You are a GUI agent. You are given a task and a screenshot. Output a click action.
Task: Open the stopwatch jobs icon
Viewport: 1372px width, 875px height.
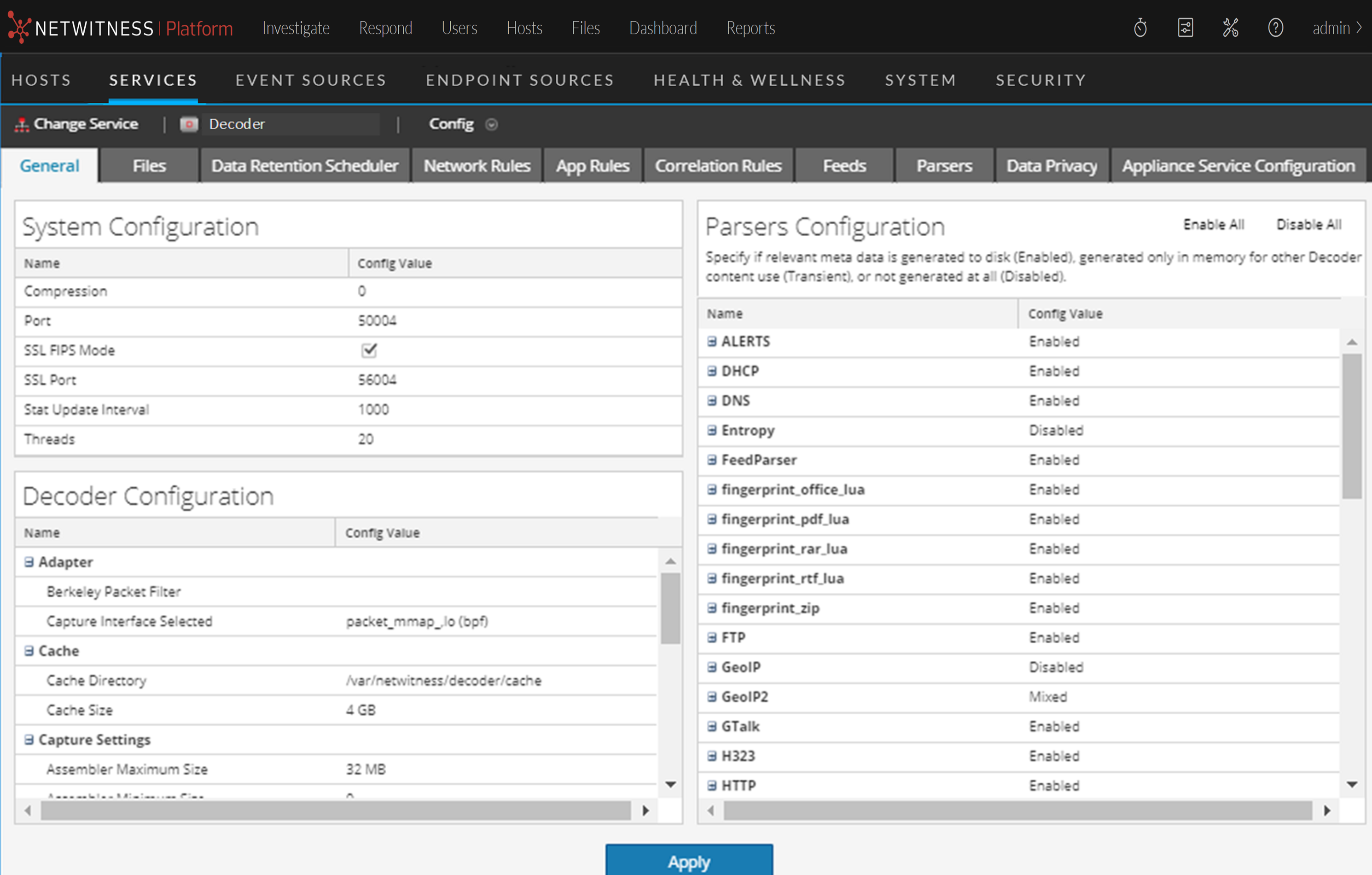coord(1139,27)
